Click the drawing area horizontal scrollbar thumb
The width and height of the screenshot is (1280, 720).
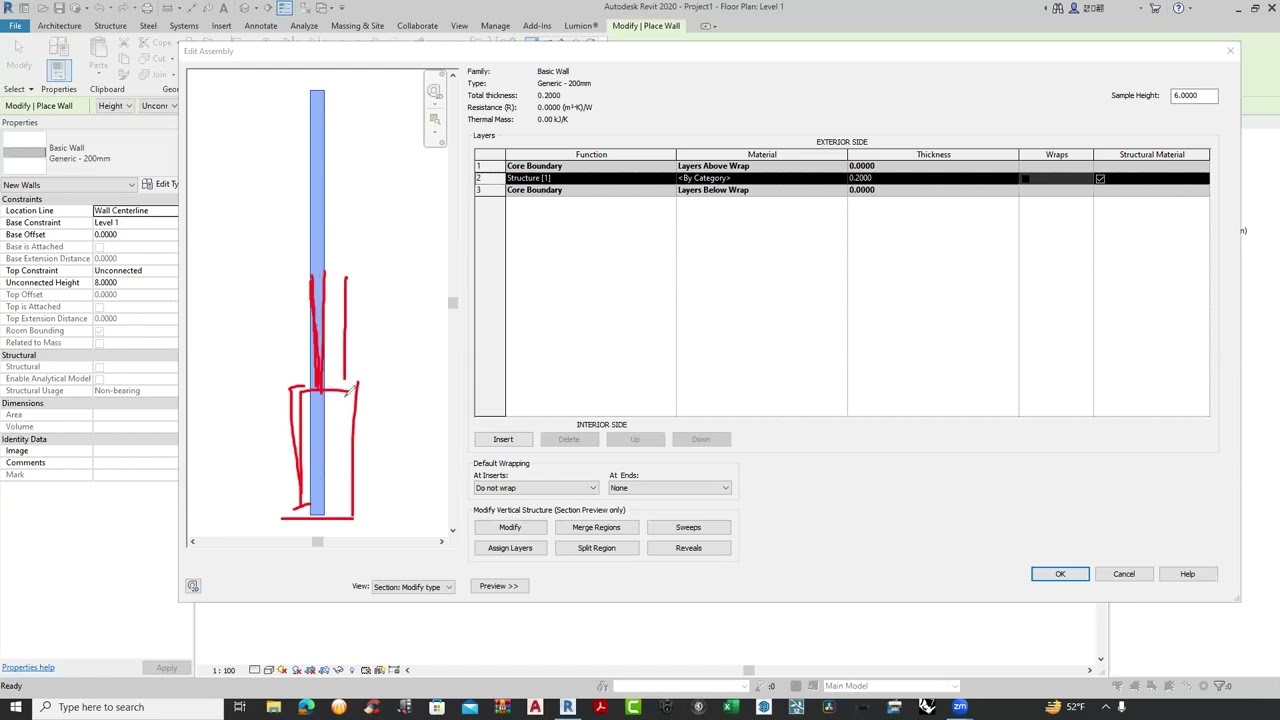(x=748, y=670)
